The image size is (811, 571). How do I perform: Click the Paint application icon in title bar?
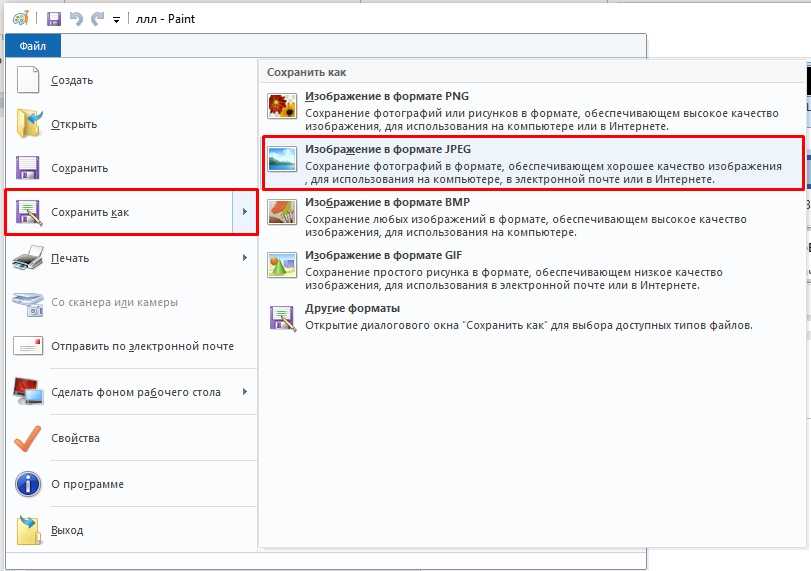click(21, 19)
